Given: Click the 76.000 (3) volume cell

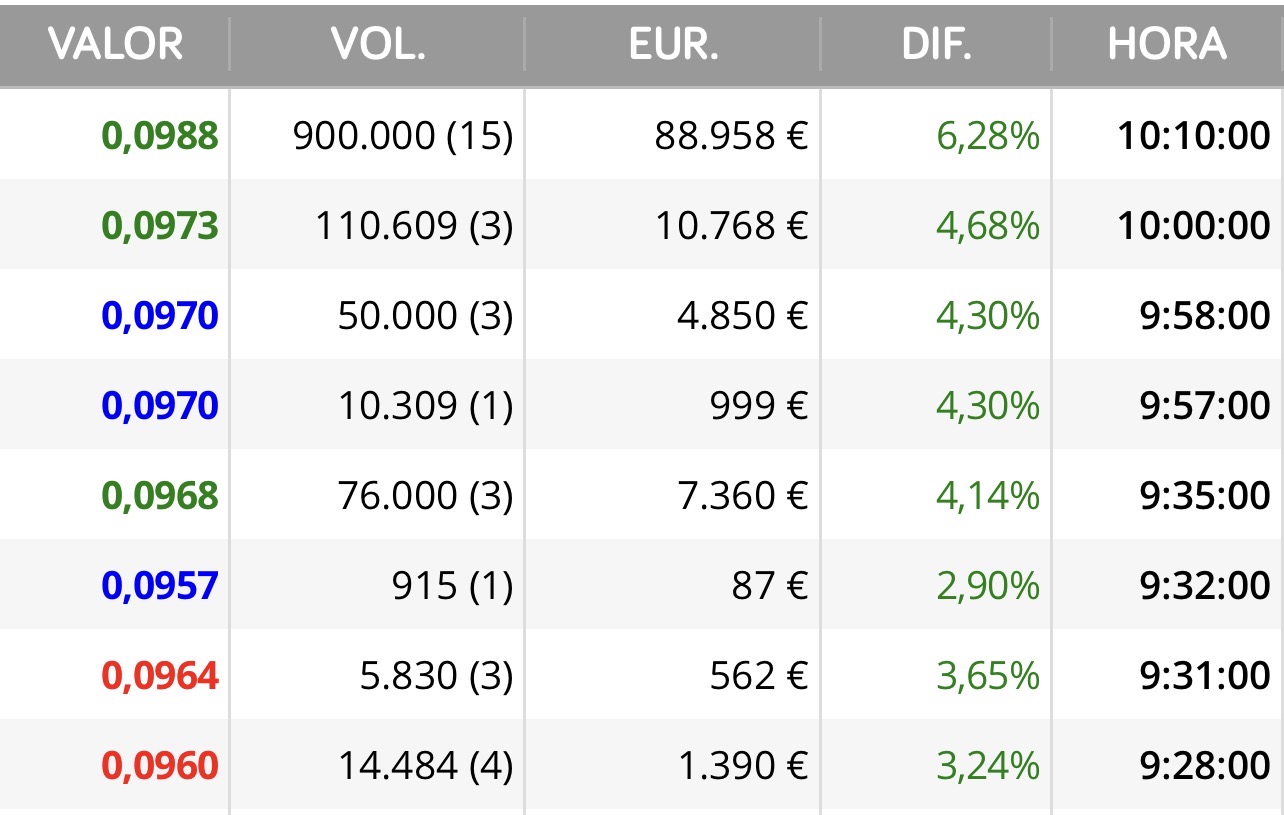Looking at the screenshot, I should pos(425,496).
